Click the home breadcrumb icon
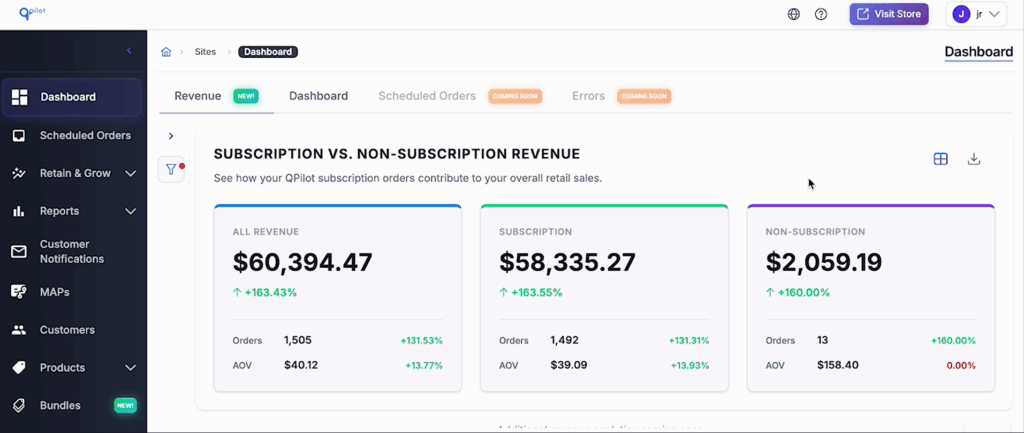 point(166,52)
